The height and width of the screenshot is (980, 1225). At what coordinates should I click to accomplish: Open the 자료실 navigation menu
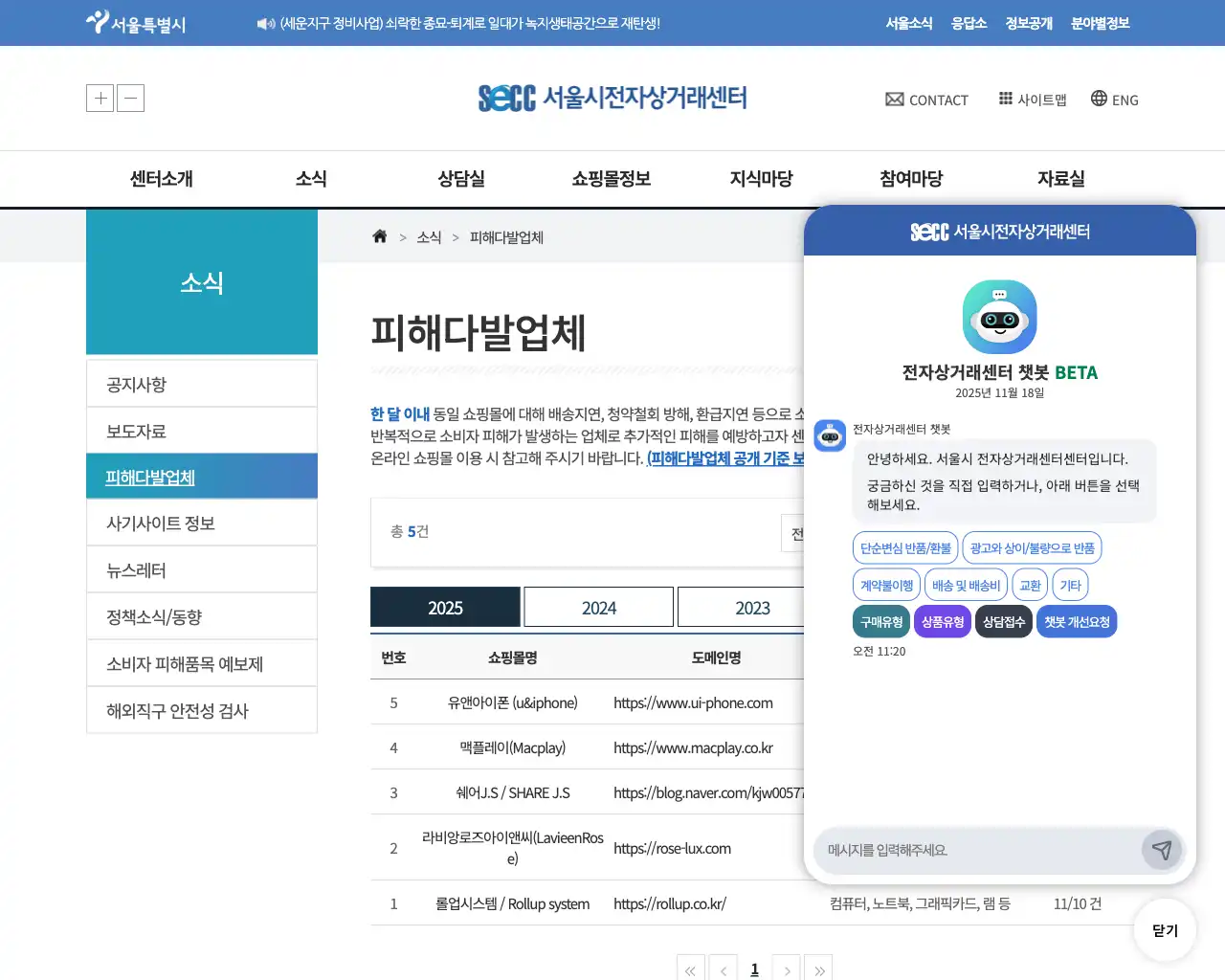coord(1060,179)
